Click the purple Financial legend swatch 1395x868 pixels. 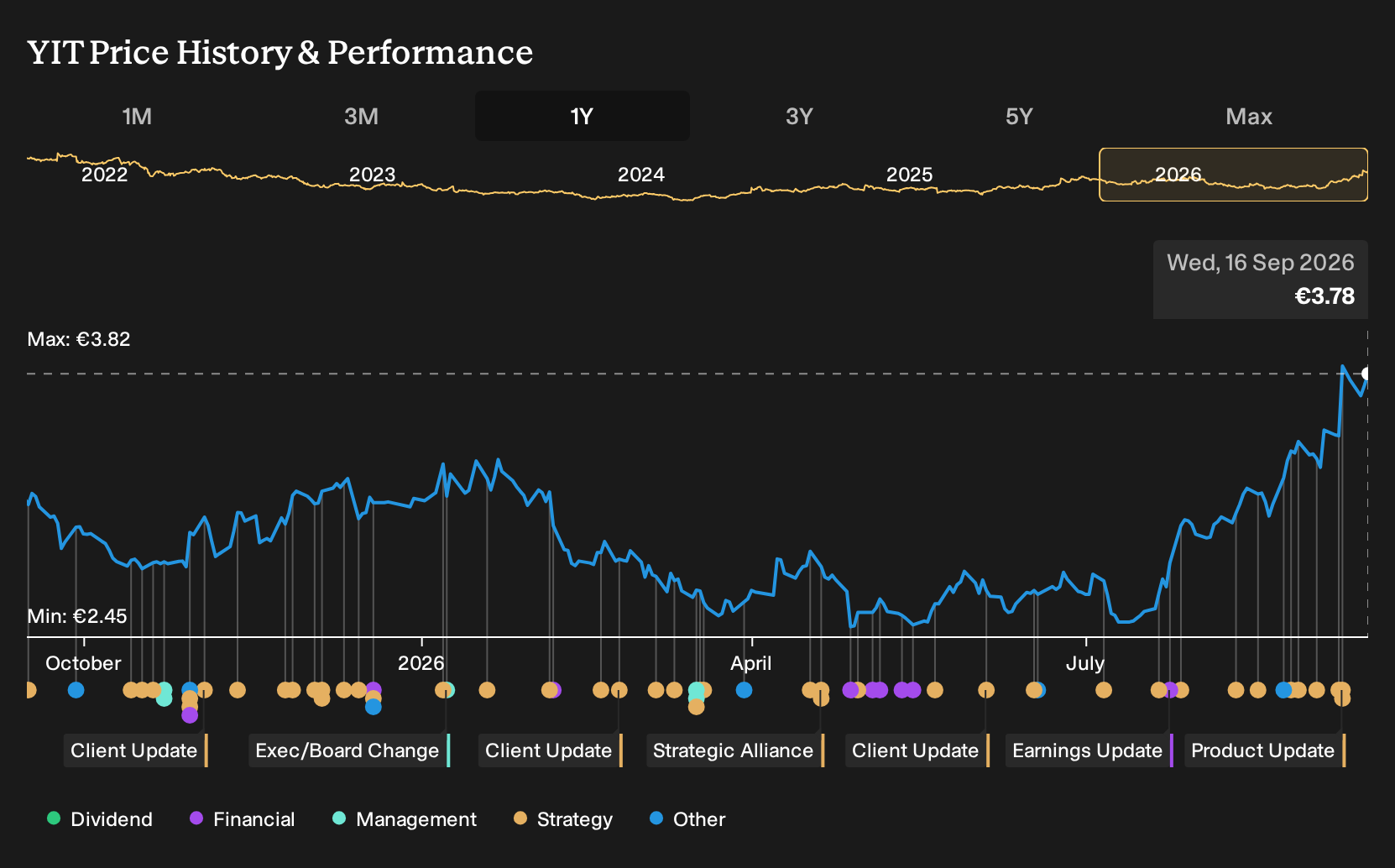(196, 818)
